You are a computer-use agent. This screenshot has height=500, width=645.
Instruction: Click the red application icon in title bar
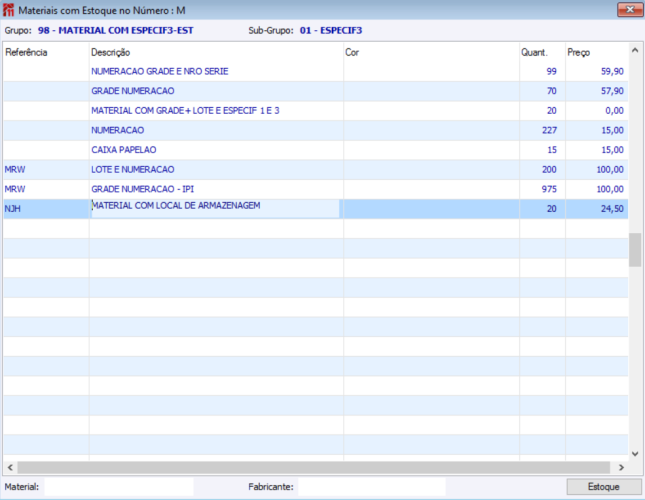point(8,10)
